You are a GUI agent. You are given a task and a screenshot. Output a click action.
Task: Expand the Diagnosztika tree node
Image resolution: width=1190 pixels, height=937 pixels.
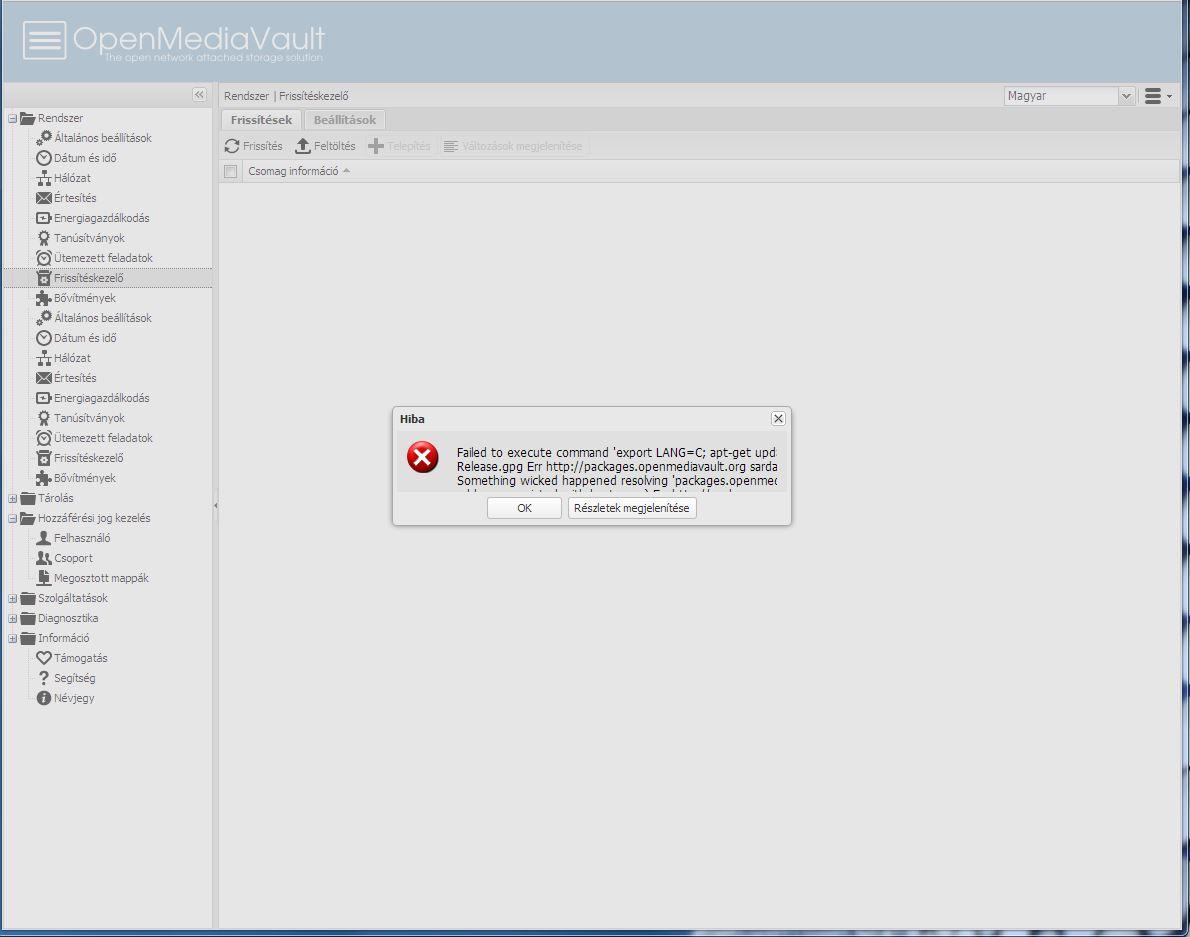(13, 618)
